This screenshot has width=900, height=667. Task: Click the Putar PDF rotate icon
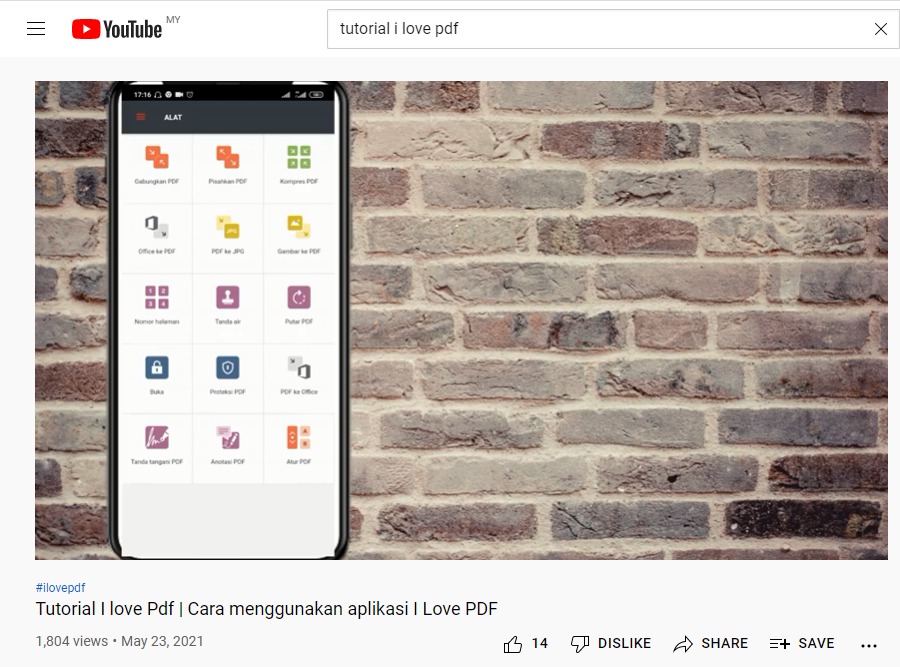point(299,297)
